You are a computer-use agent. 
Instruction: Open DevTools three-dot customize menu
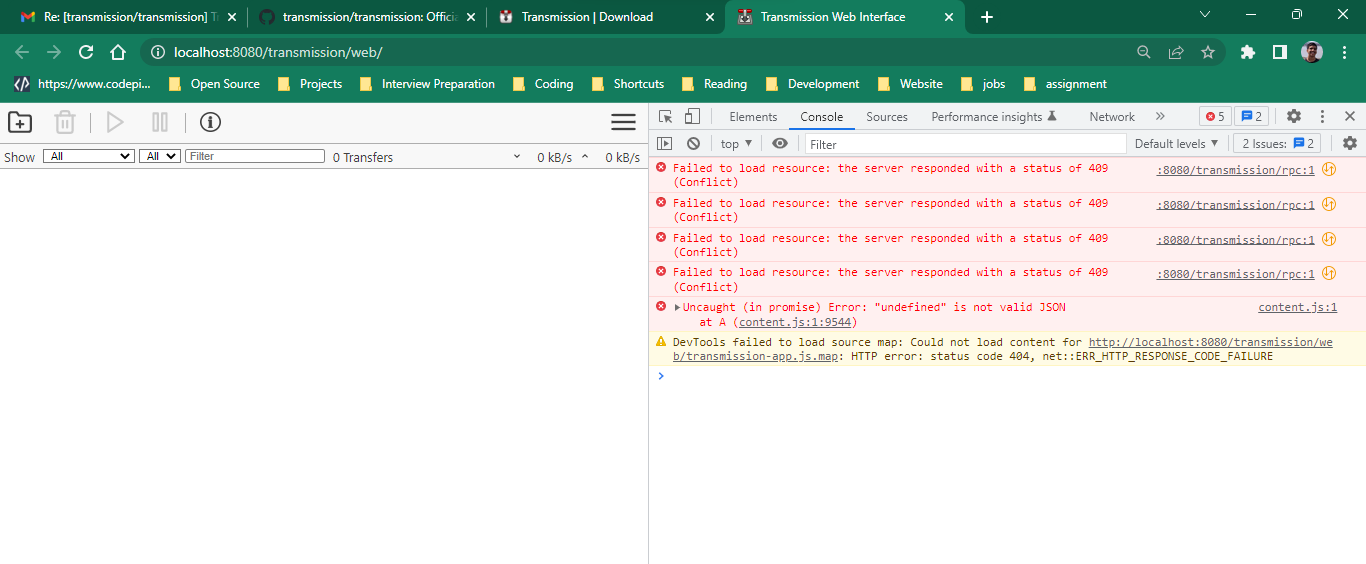[x=1322, y=116]
